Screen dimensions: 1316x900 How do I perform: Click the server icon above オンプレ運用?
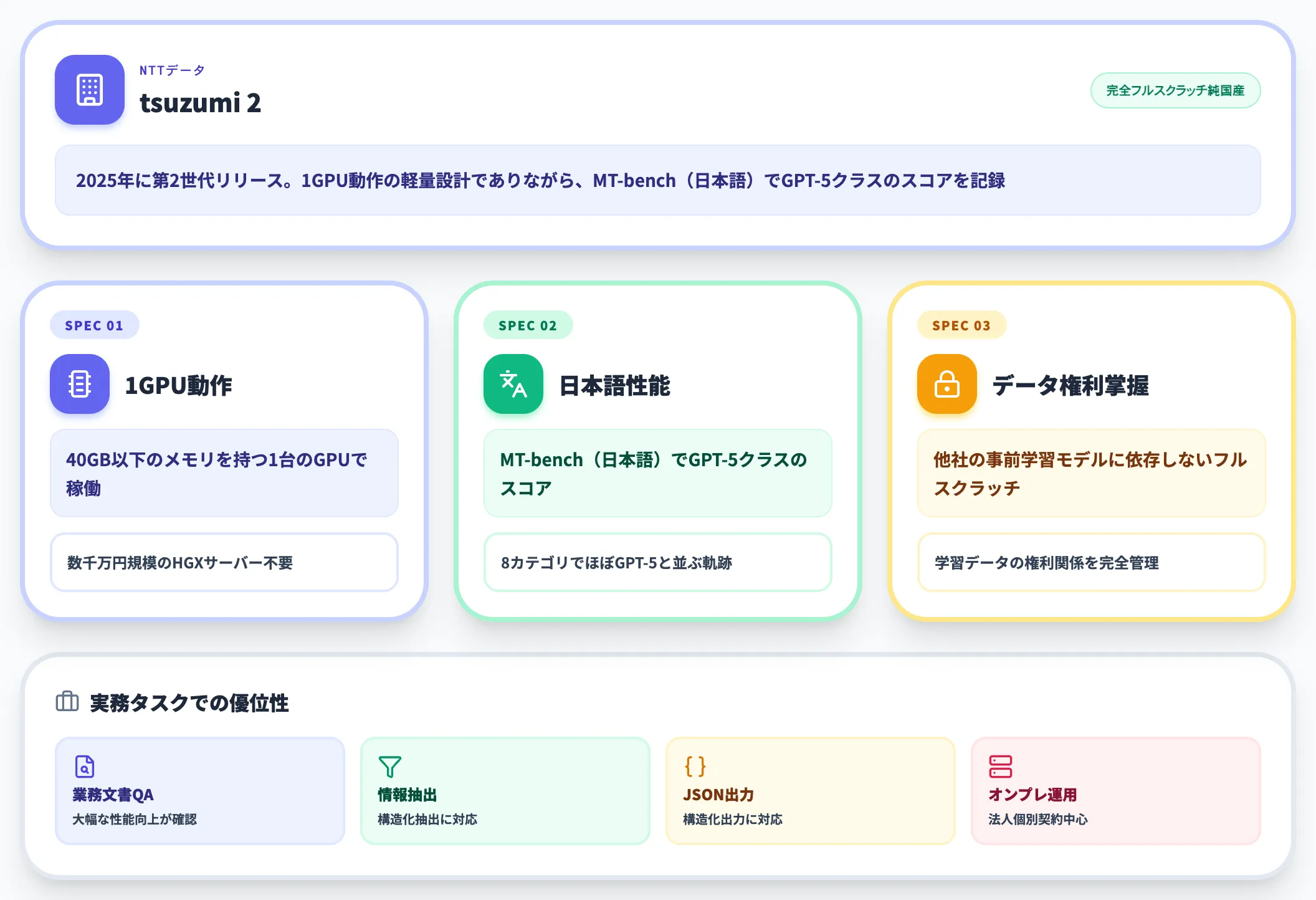click(x=1000, y=767)
